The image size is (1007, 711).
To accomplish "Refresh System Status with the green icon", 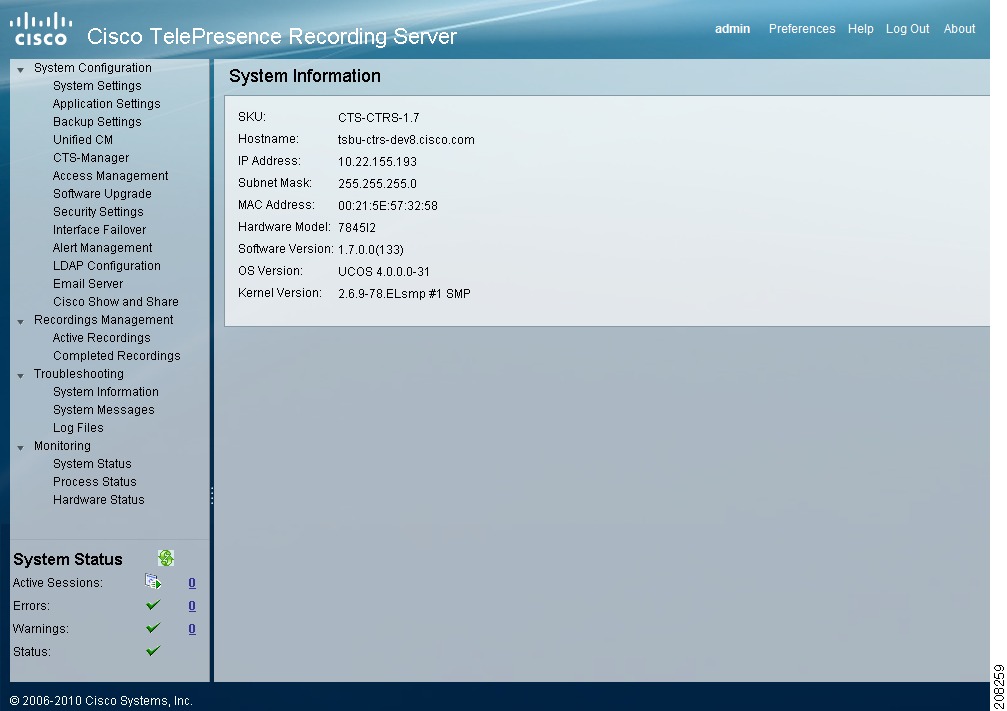I will click(166, 558).
